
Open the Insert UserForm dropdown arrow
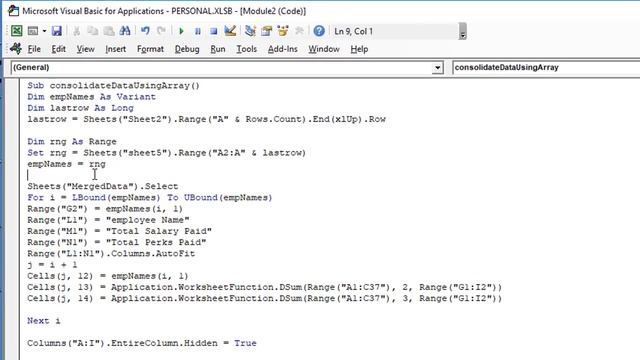[x=44, y=31]
